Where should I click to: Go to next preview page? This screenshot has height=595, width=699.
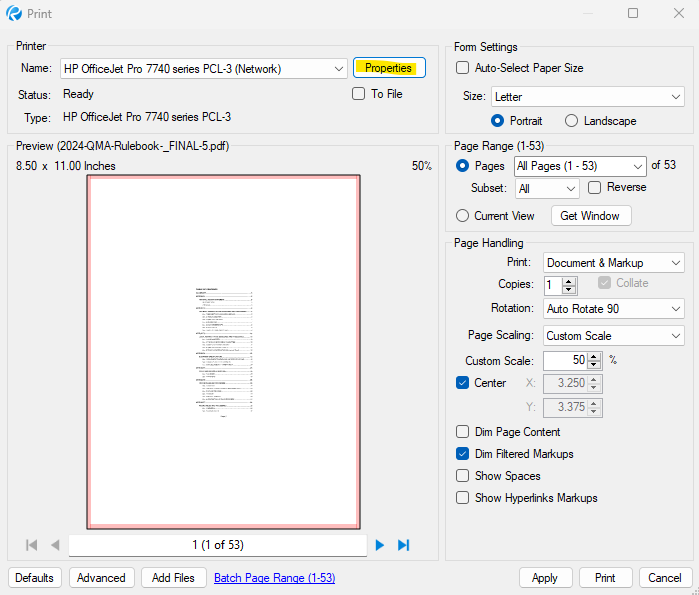point(380,545)
